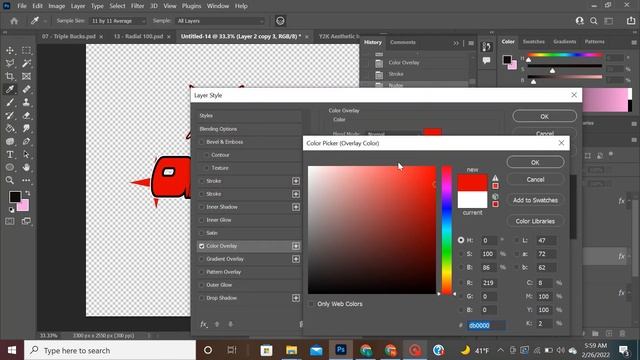Select the Paint Bucket tool

click(10, 129)
